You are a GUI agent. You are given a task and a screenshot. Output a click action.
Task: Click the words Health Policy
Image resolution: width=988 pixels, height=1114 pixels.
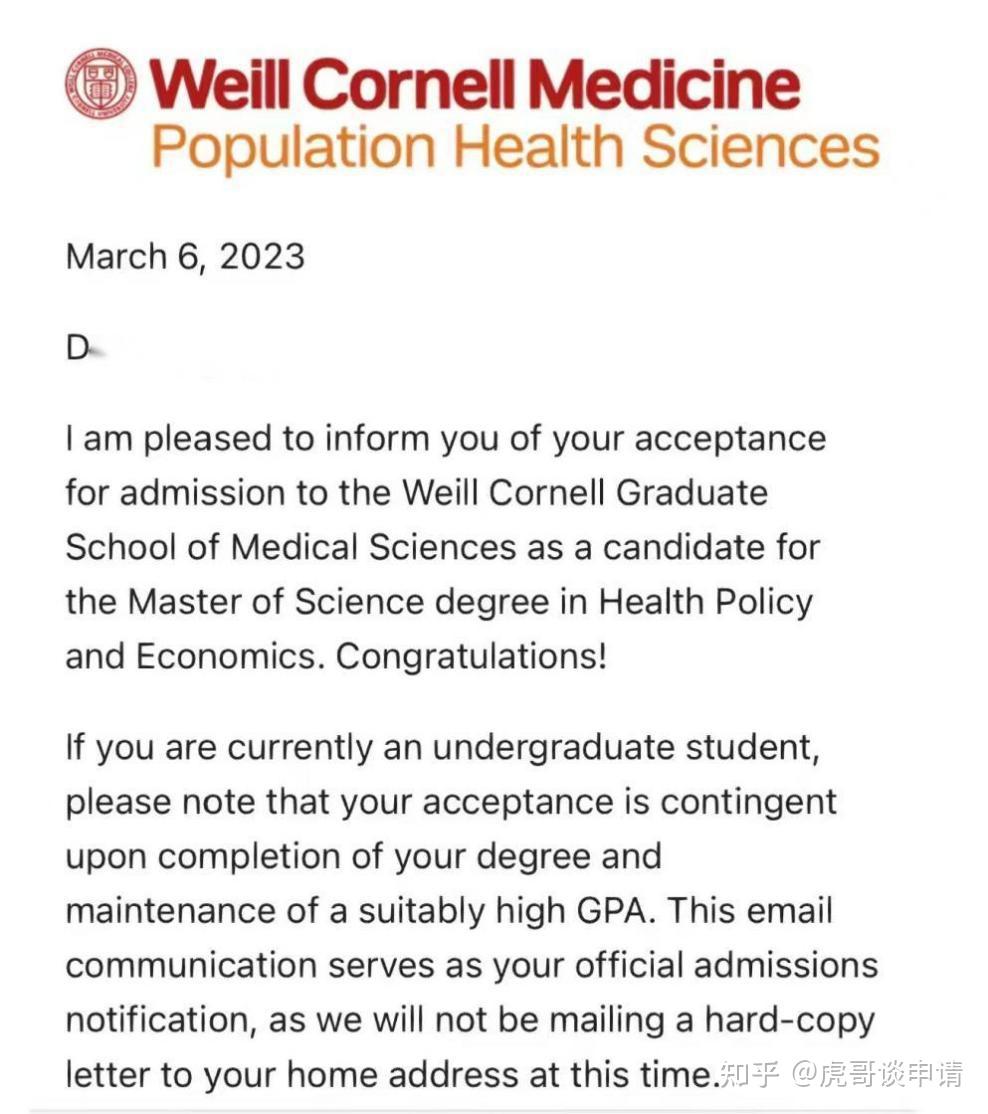point(705,602)
